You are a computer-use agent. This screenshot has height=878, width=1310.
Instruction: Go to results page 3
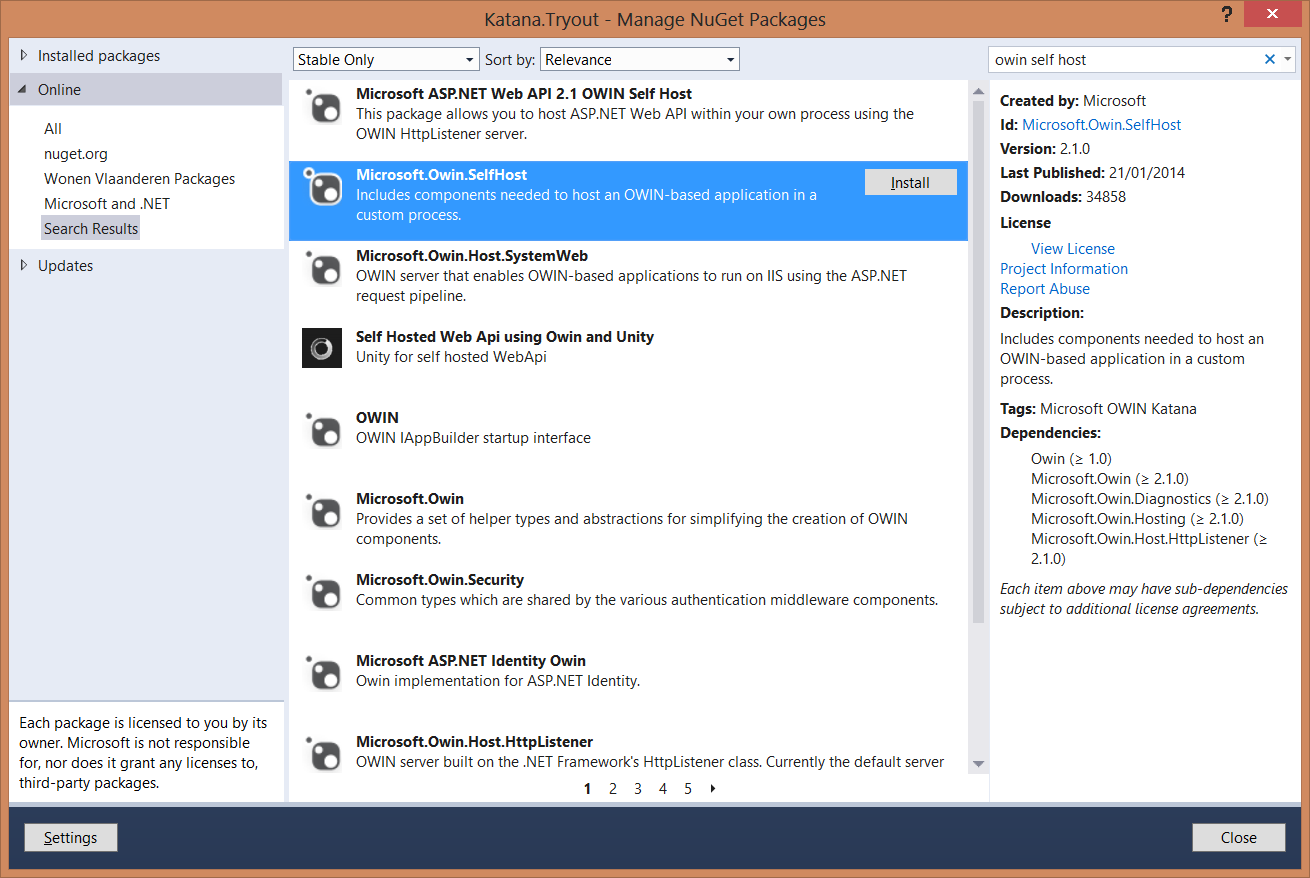tap(638, 788)
